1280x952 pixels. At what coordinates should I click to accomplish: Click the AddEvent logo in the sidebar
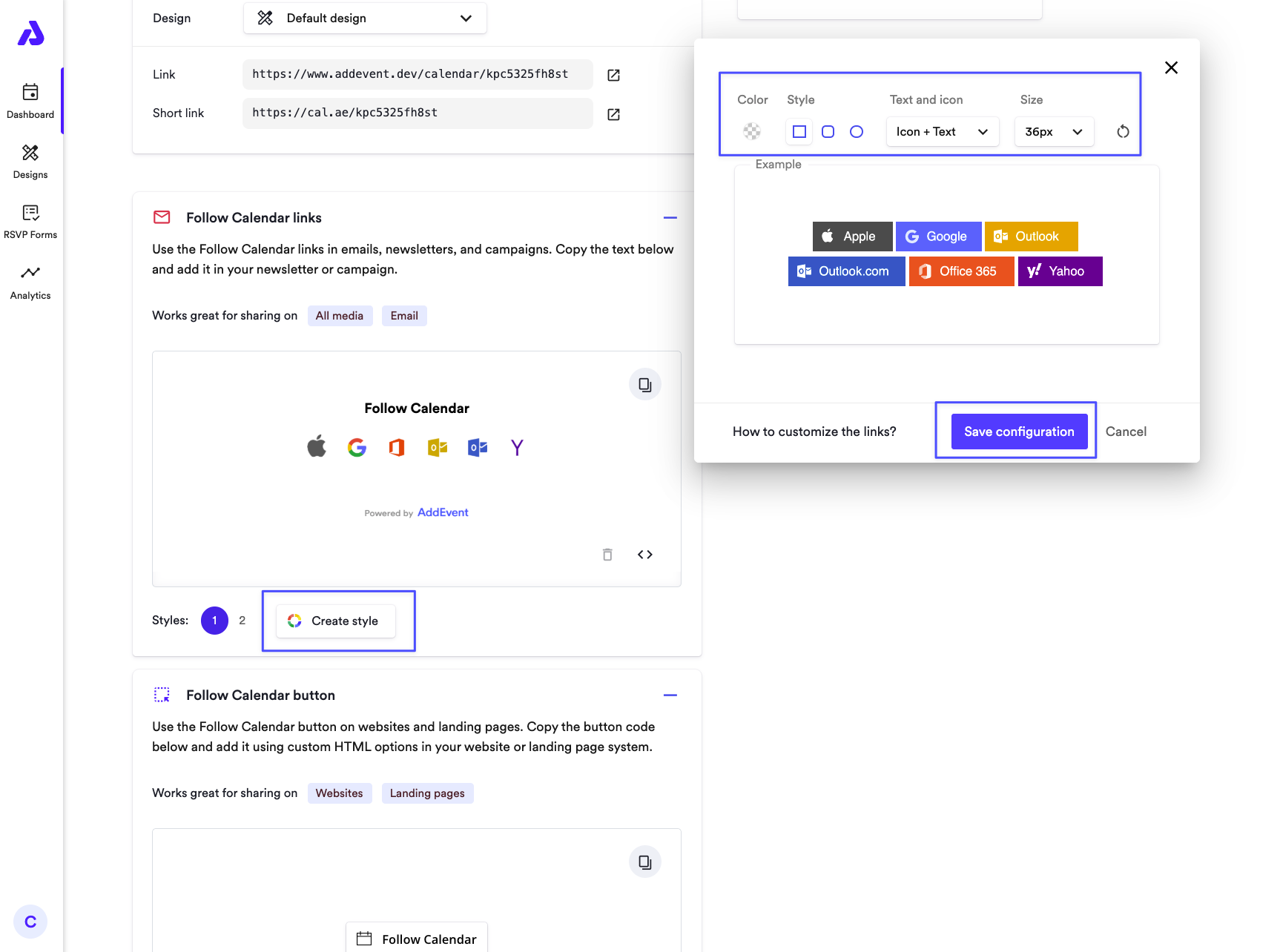[31, 33]
